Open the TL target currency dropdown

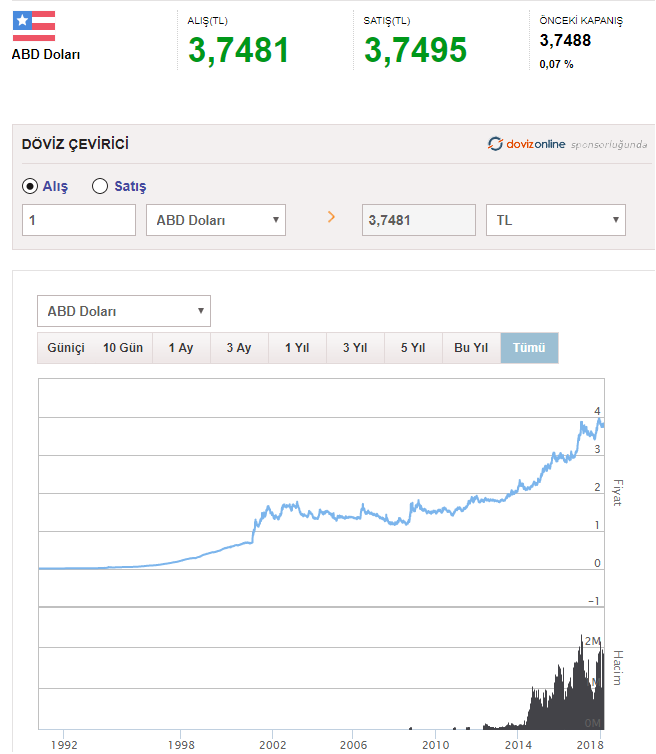coord(555,220)
